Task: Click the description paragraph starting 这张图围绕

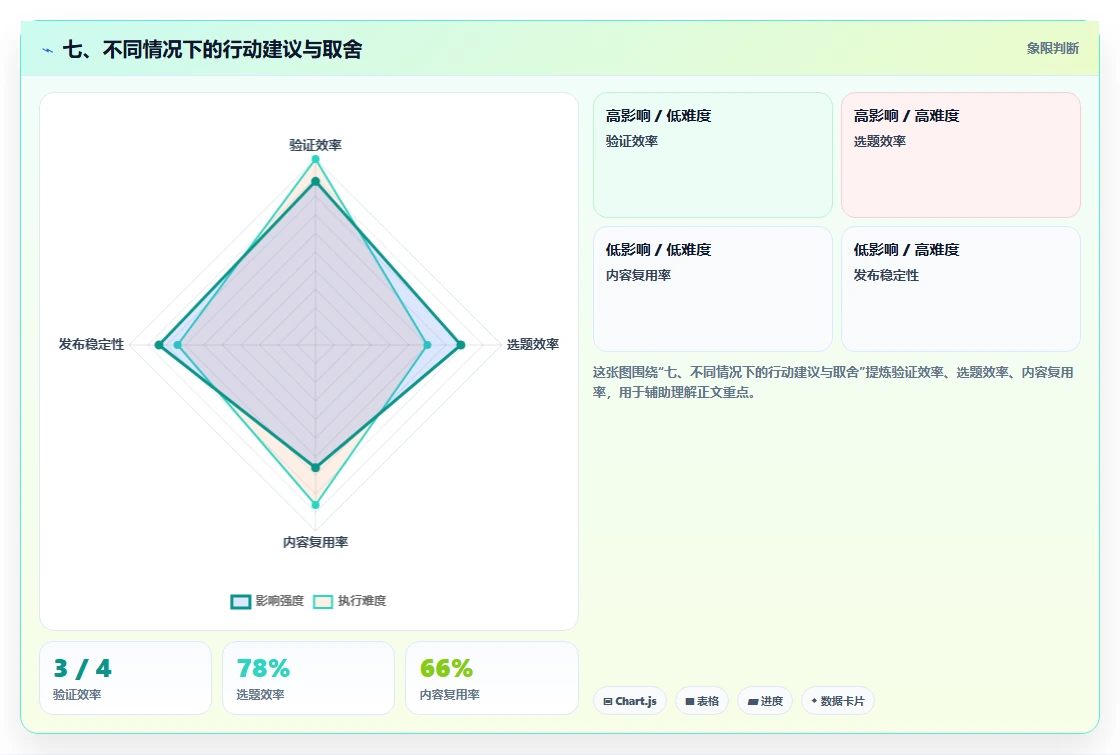Action: click(833, 382)
